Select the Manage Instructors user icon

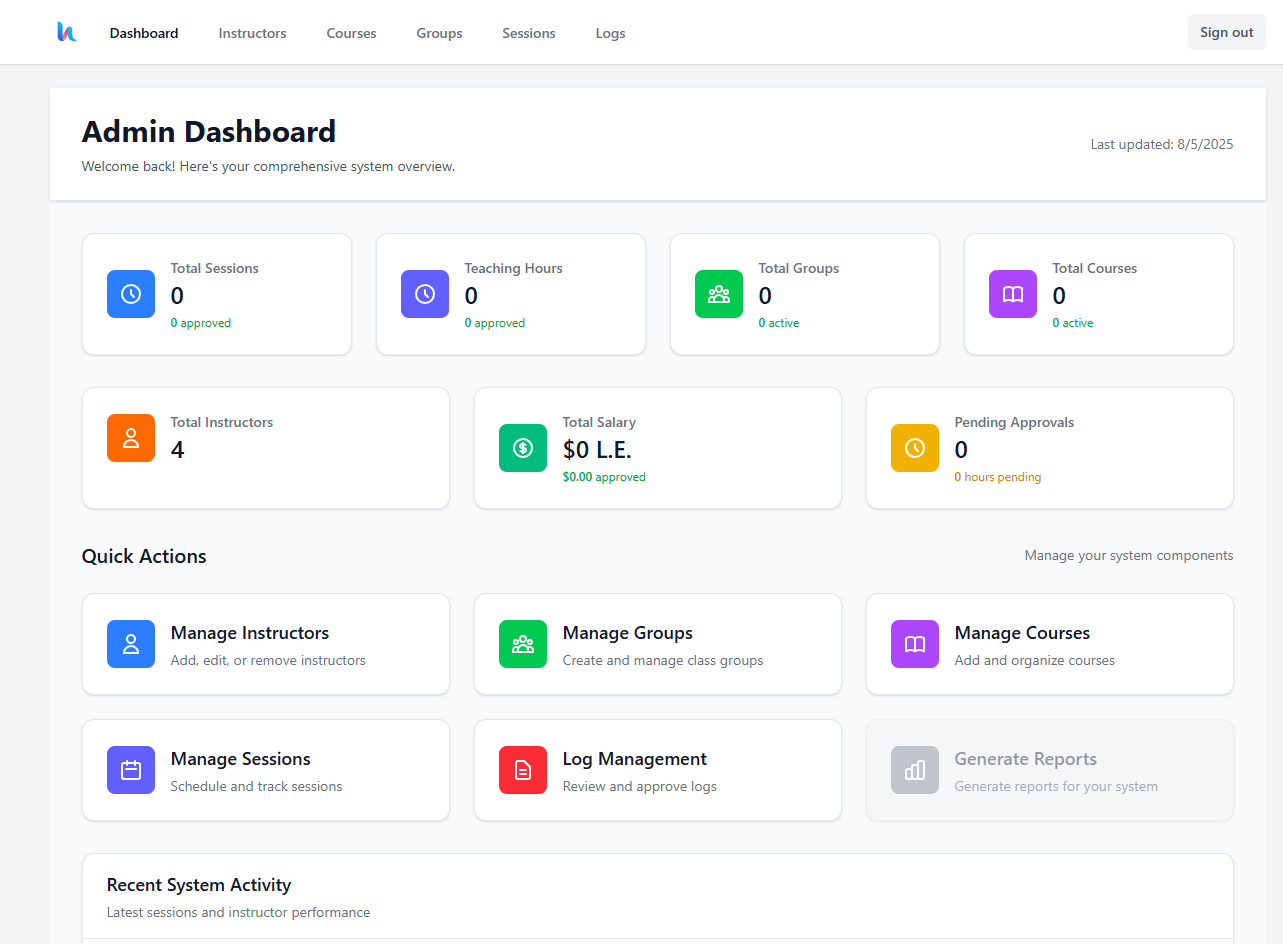(131, 644)
